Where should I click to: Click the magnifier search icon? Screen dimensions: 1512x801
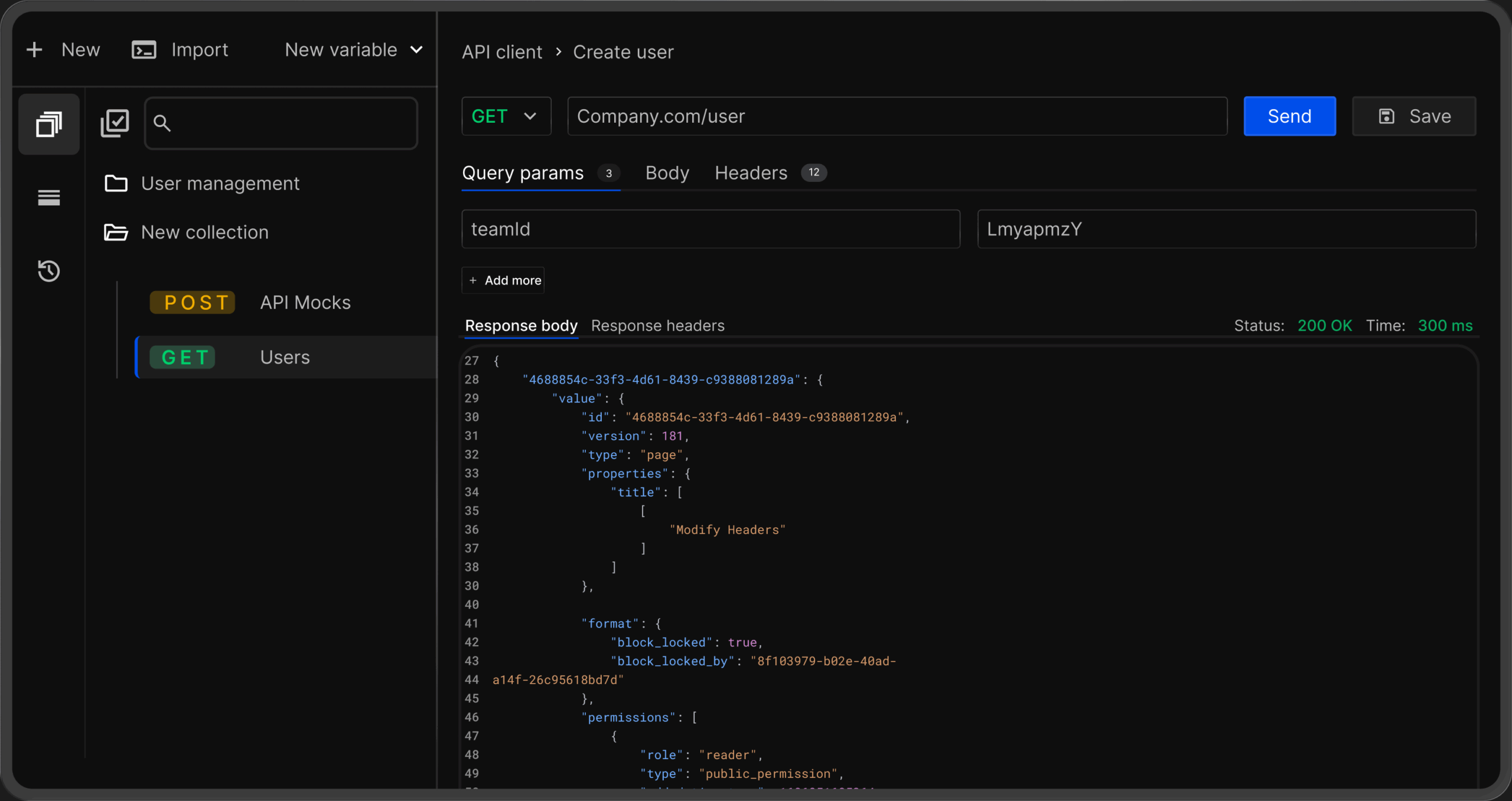click(162, 123)
